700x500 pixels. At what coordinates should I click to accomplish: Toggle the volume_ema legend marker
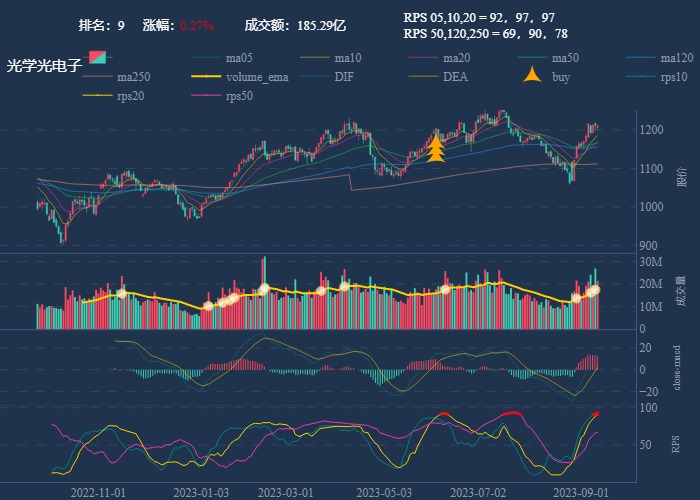205,77
